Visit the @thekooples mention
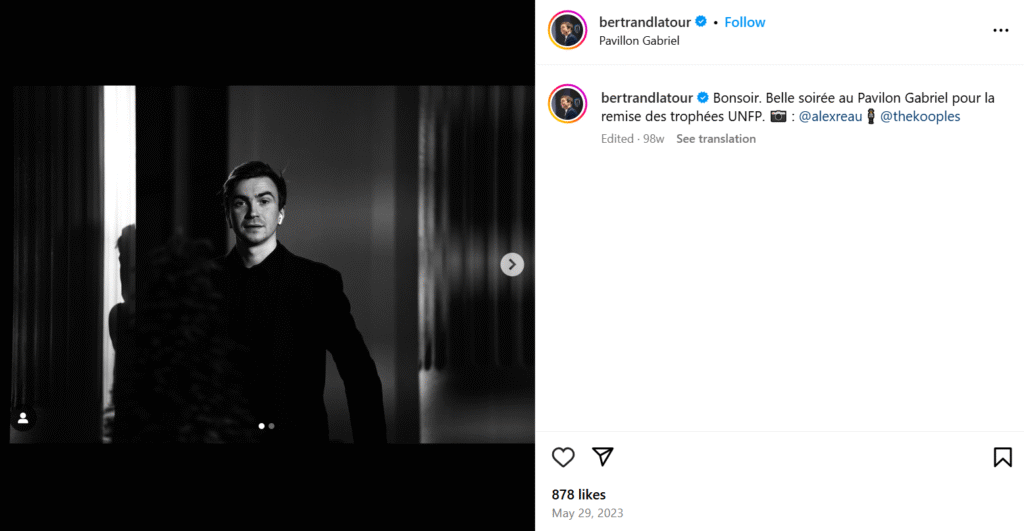 pos(920,116)
